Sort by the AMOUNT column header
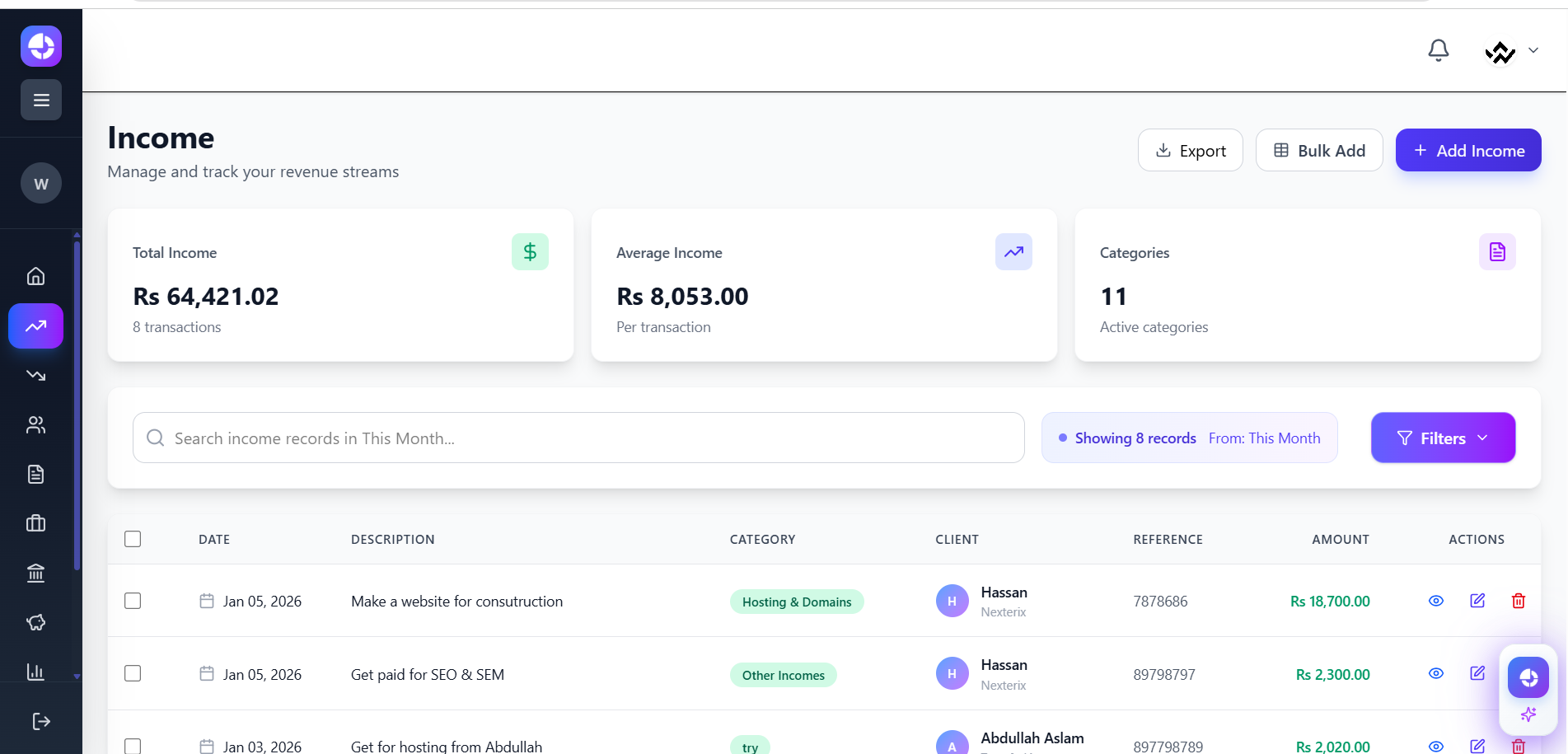 [x=1340, y=539]
